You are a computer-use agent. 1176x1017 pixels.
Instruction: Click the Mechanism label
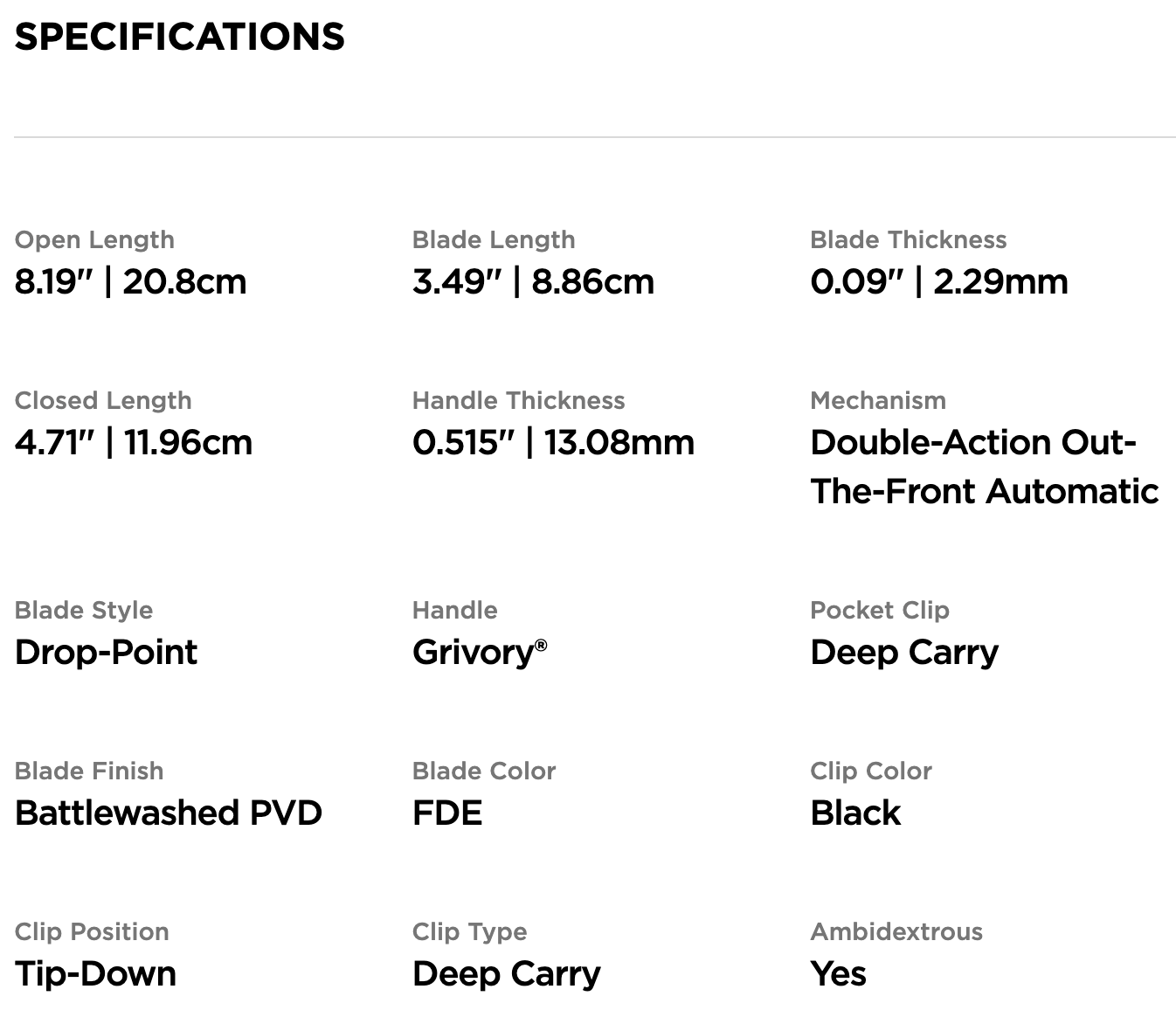pyautogui.click(x=878, y=400)
